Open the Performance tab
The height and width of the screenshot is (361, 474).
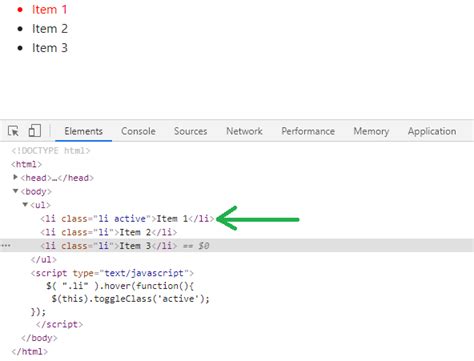click(308, 131)
